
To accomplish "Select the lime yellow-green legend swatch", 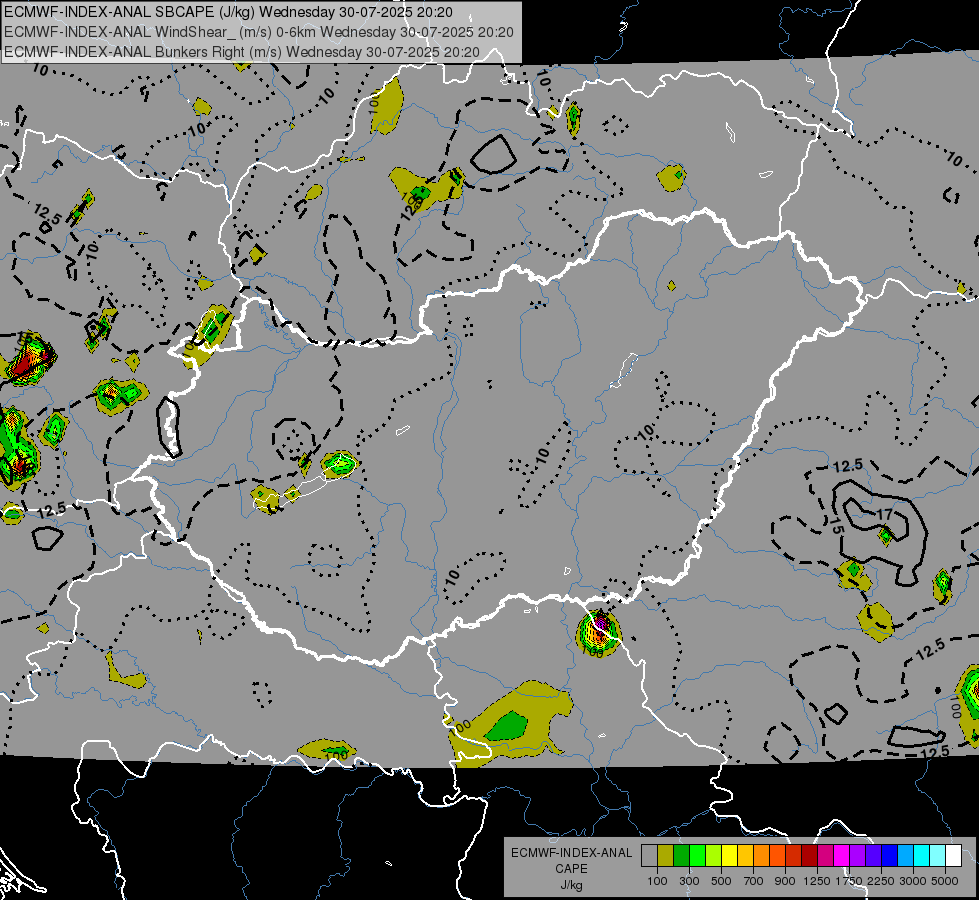I will point(713,856).
